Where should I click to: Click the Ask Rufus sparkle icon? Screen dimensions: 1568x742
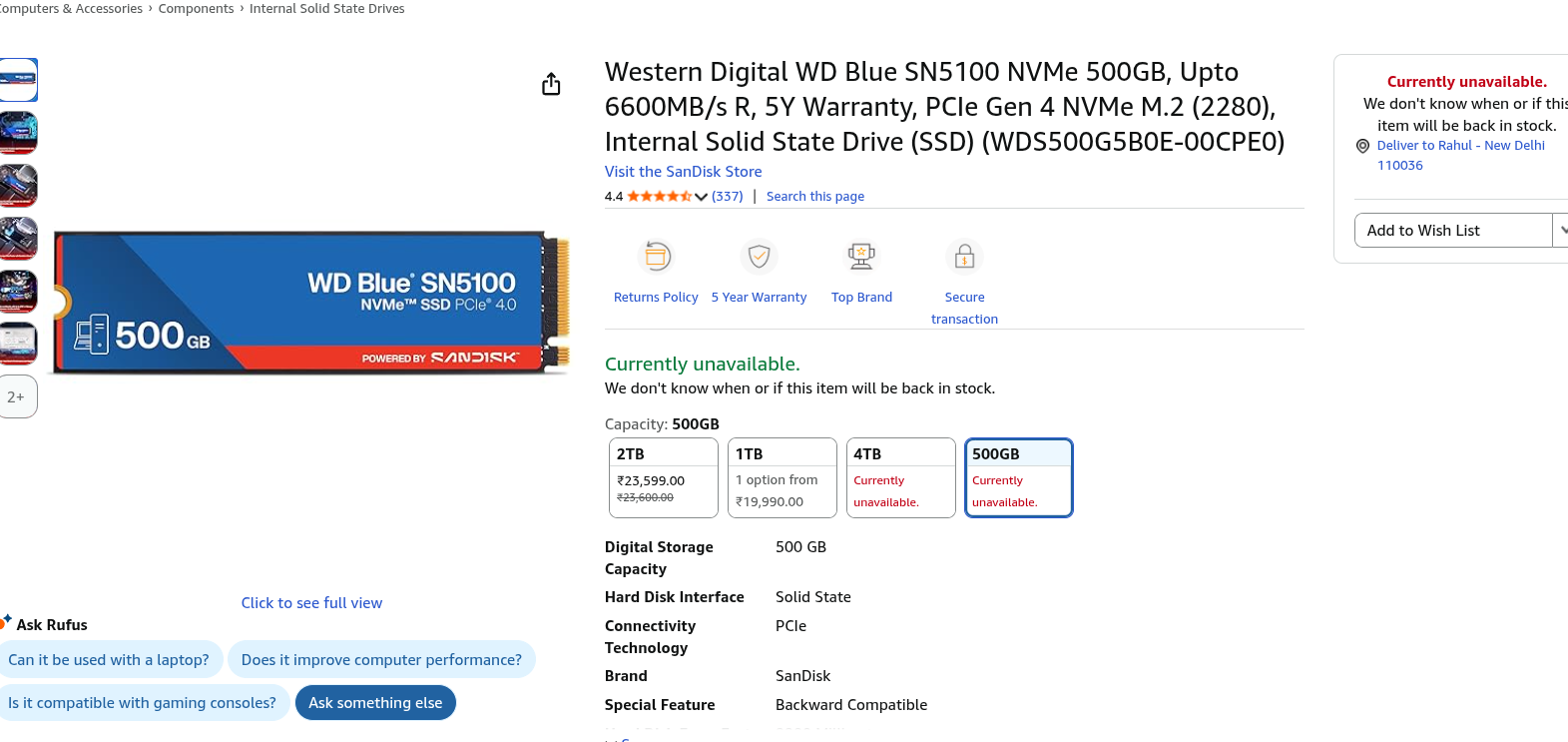6,621
